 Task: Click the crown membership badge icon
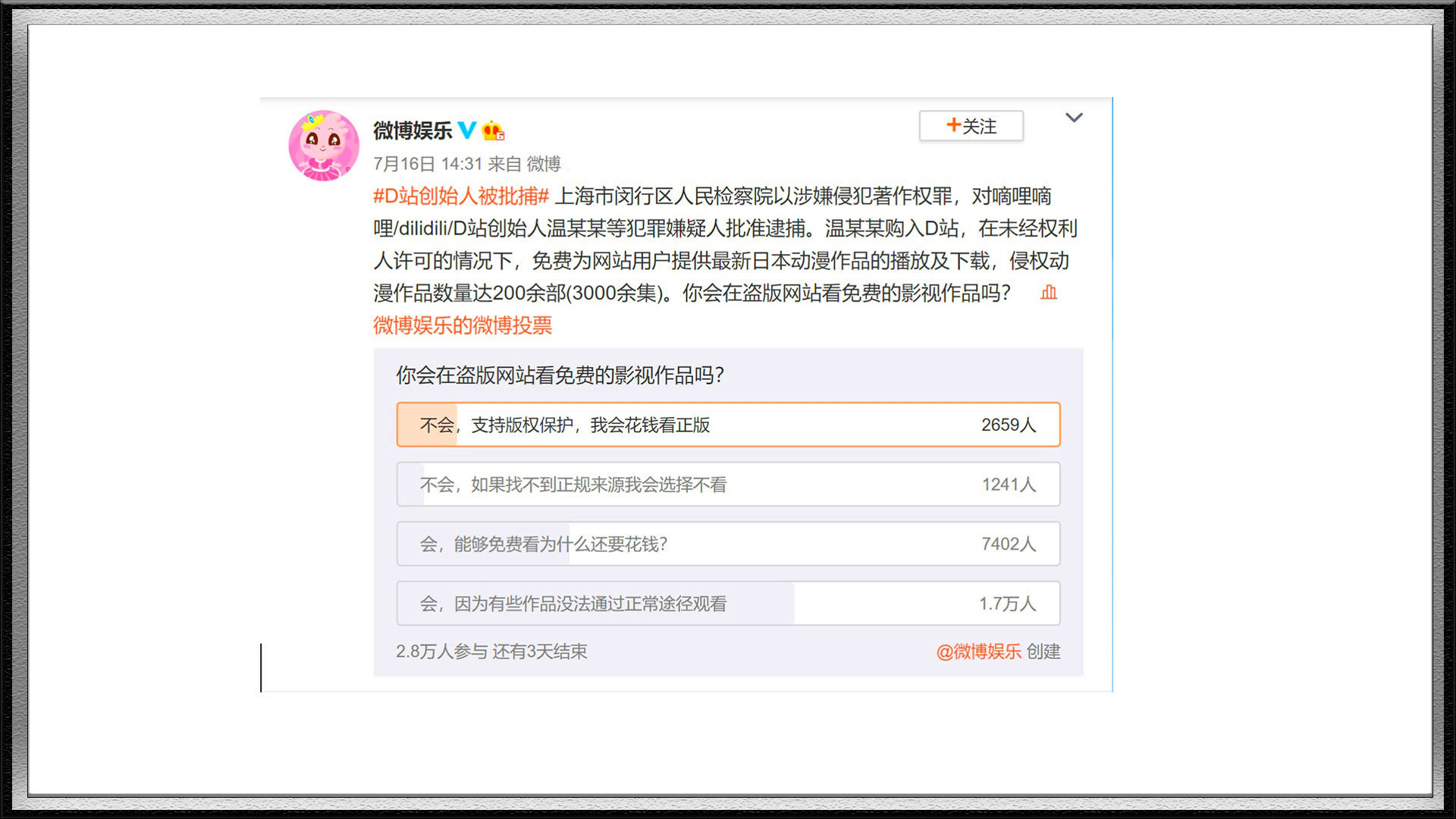[493, 130]
